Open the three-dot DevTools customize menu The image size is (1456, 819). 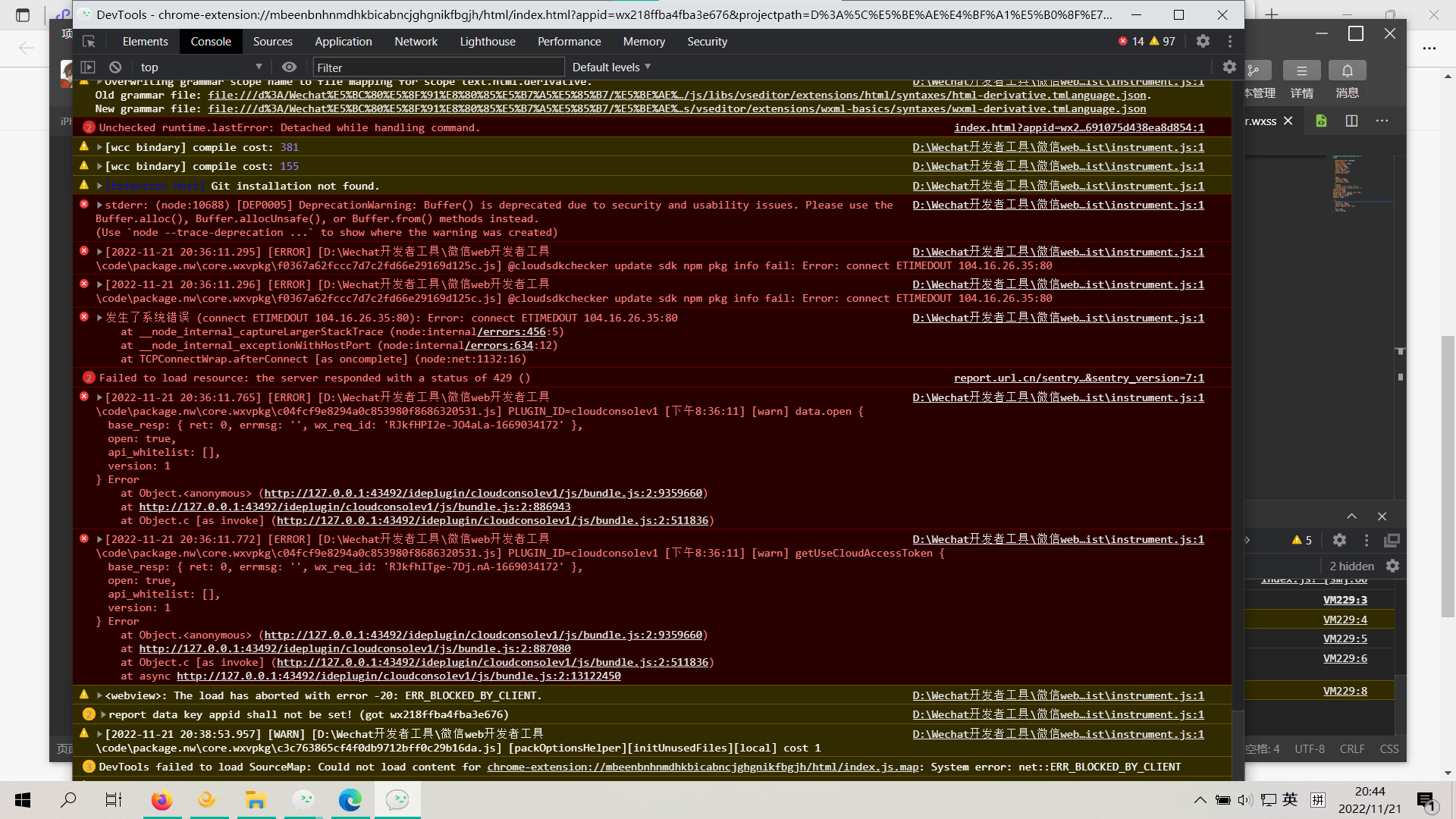pyautogui.click(x=1230, y=42)
